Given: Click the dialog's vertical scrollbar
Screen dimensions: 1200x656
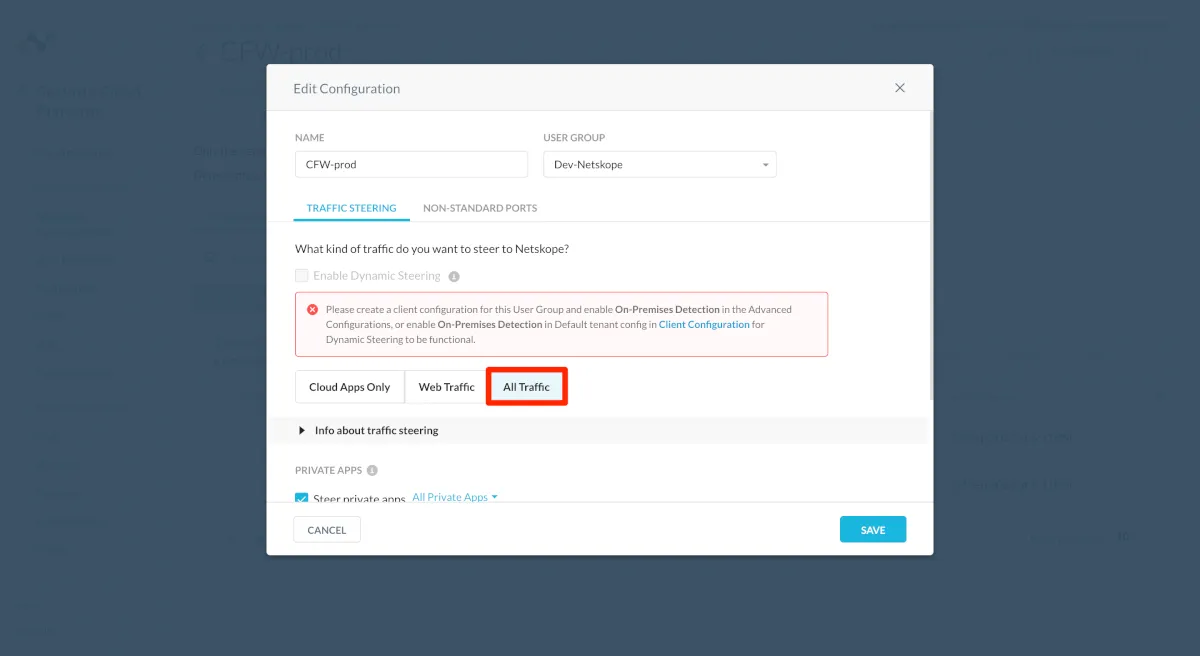Looking at the screenshot, I should tap(931, 250).
